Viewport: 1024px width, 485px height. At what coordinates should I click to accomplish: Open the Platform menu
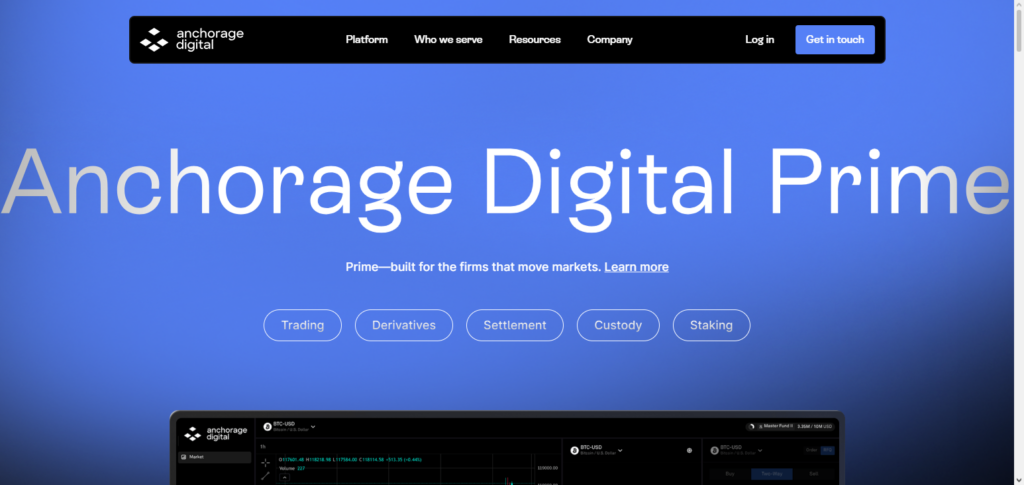pyautogui.click(x=366, y=40)
